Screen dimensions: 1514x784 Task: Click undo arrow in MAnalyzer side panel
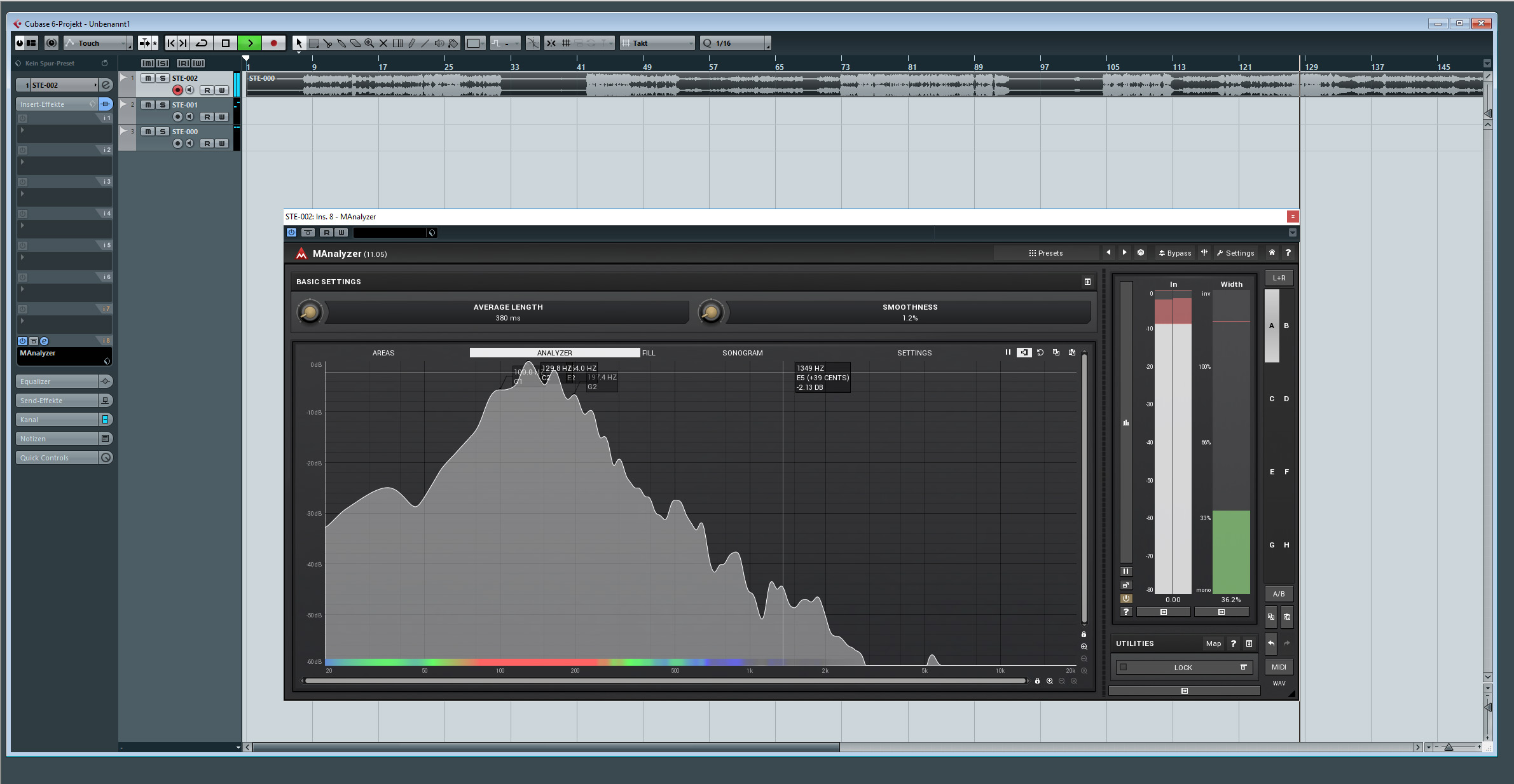tap(1271, 643)
